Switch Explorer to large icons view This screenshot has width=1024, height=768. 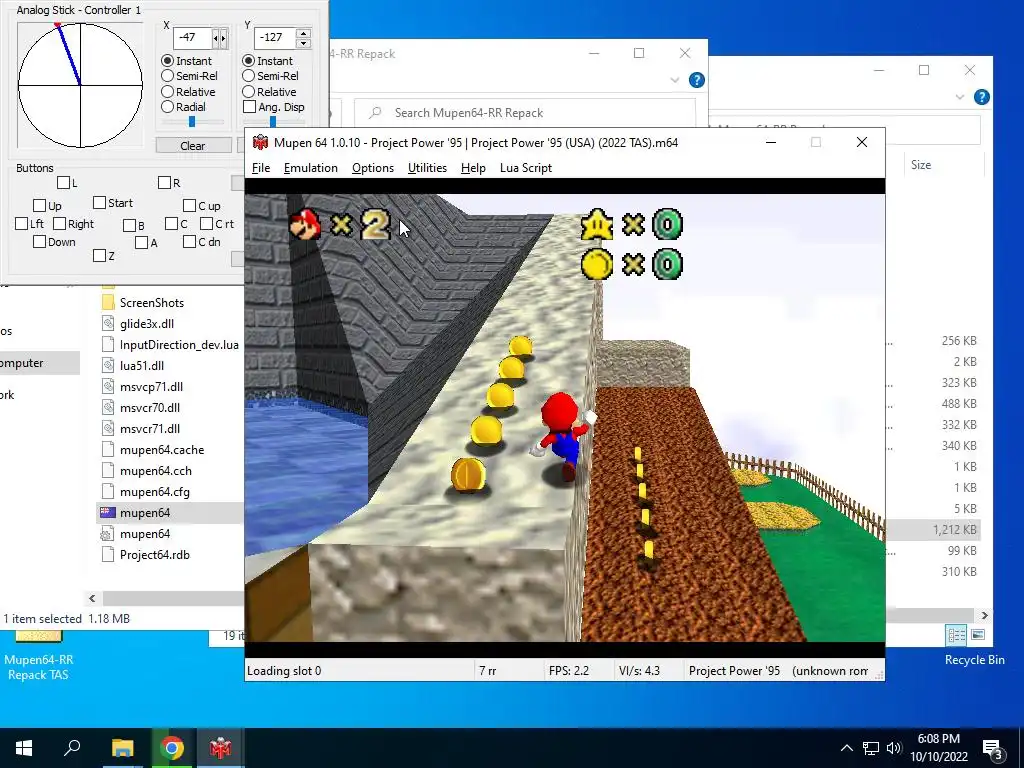(x=978, y=635)
